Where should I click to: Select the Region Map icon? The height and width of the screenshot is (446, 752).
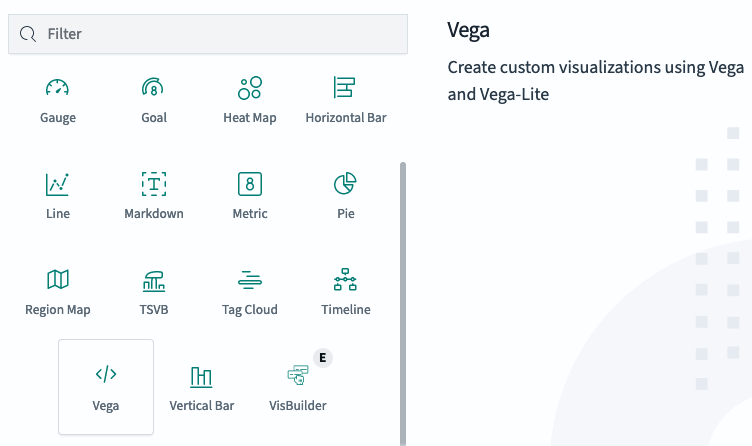pyautogui.click(x=58, y=280)
